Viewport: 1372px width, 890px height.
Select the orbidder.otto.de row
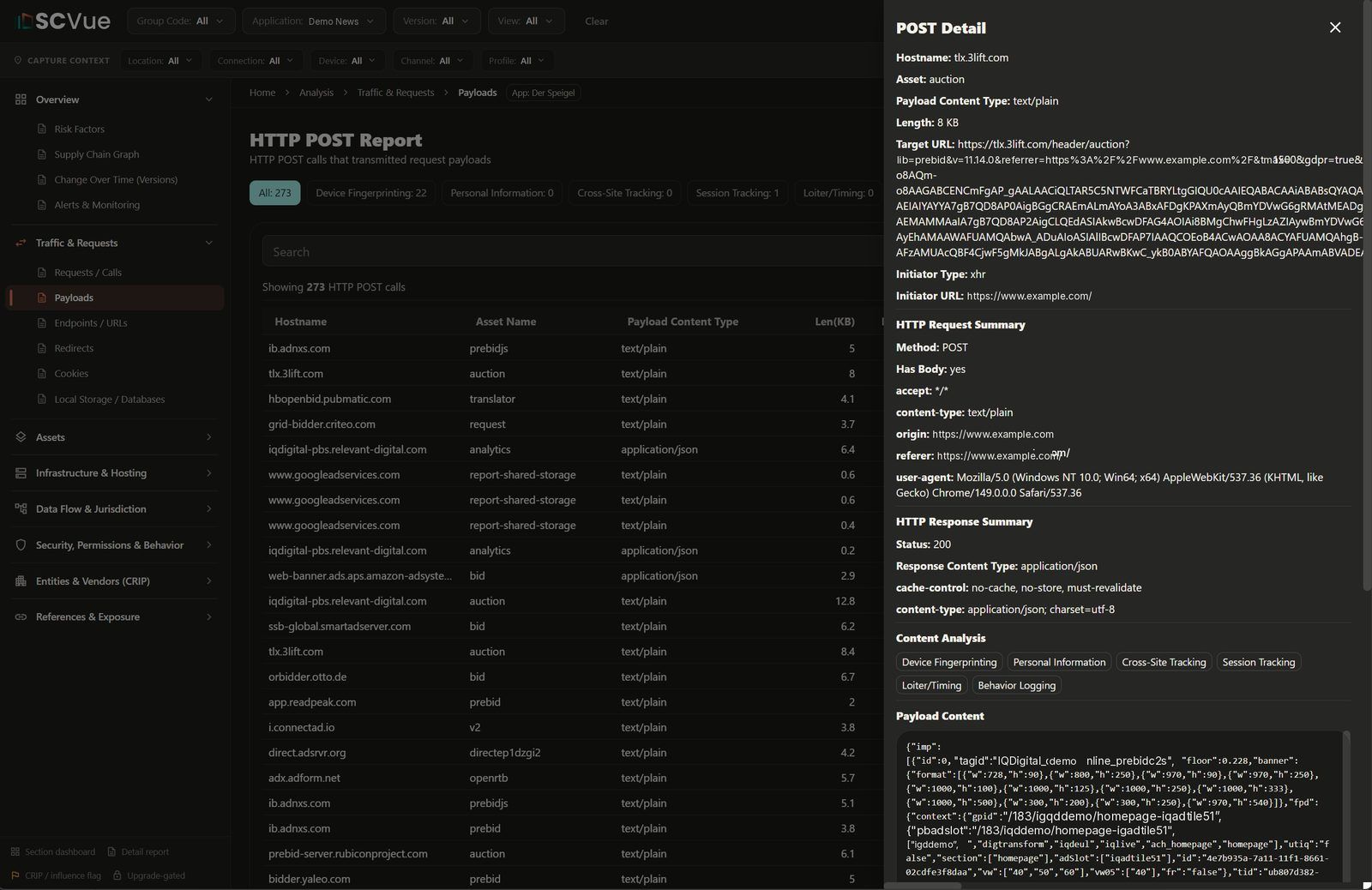click(x=573, y=677)
